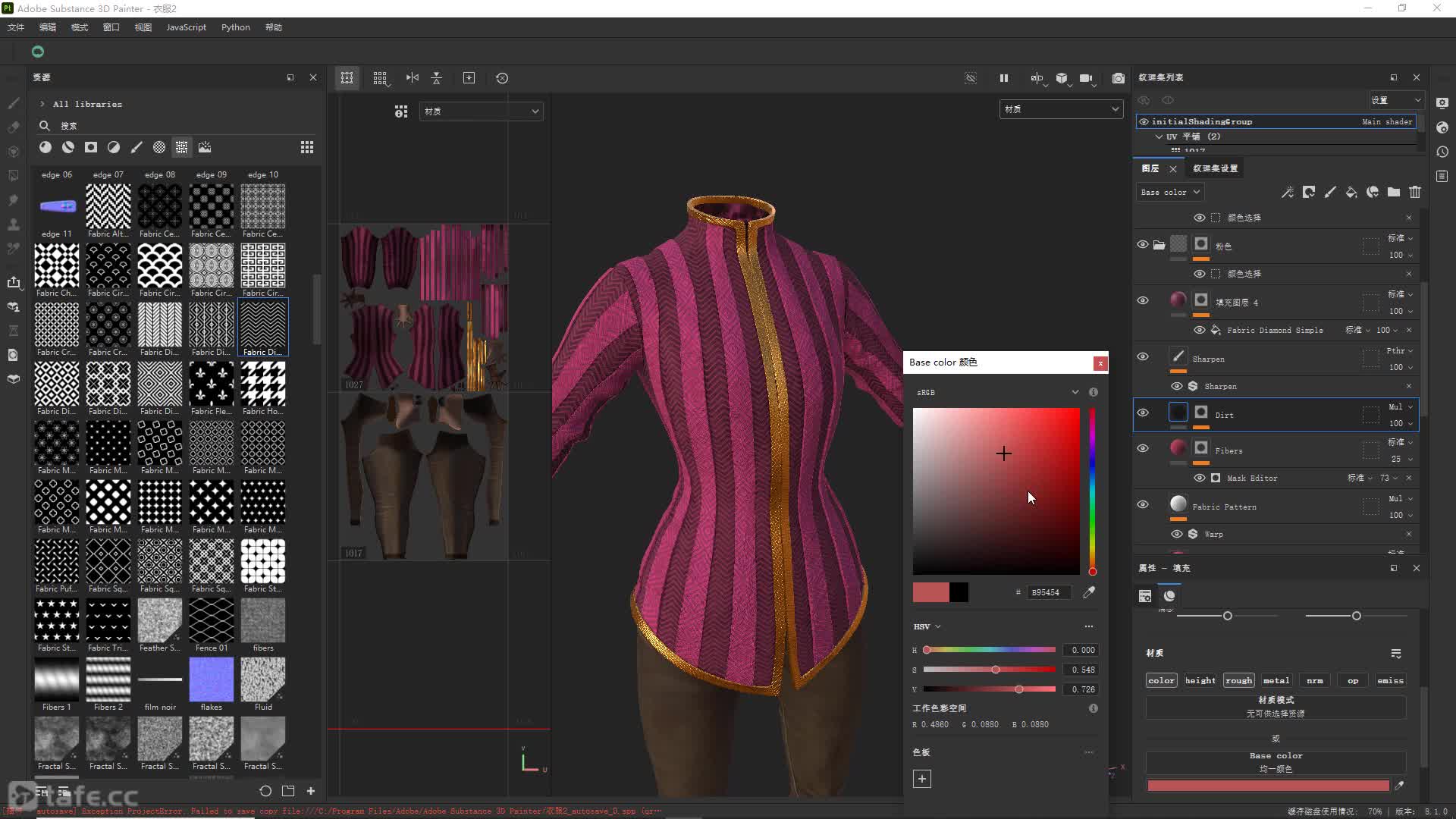Open texture set 设置 dropdown
The height and width of the screenshot is (819, 1456).
[x=1395, y=100]
